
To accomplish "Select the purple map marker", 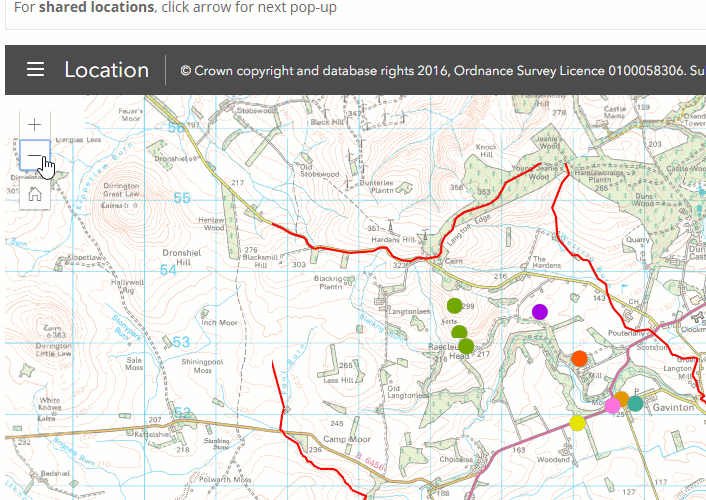I will coord(539,312).
